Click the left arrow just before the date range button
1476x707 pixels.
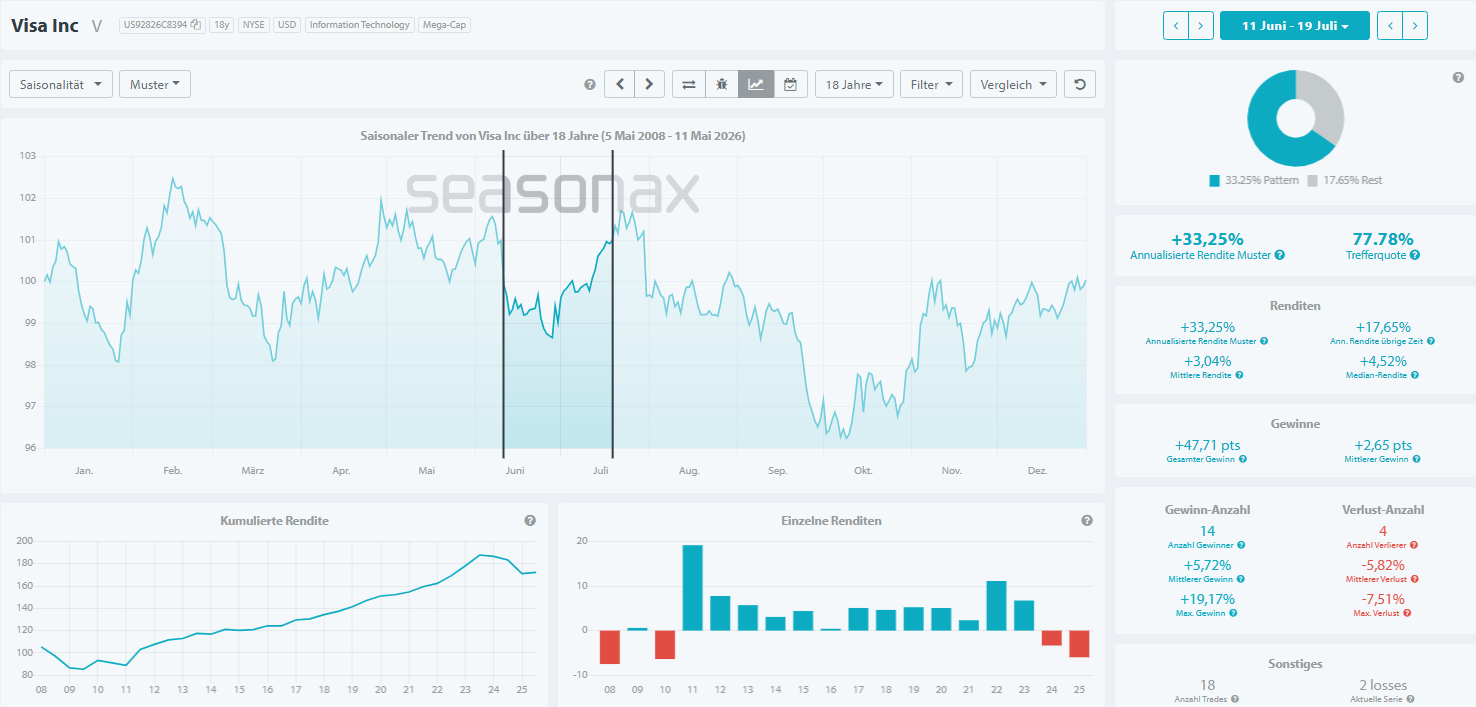coord(1176,26)
